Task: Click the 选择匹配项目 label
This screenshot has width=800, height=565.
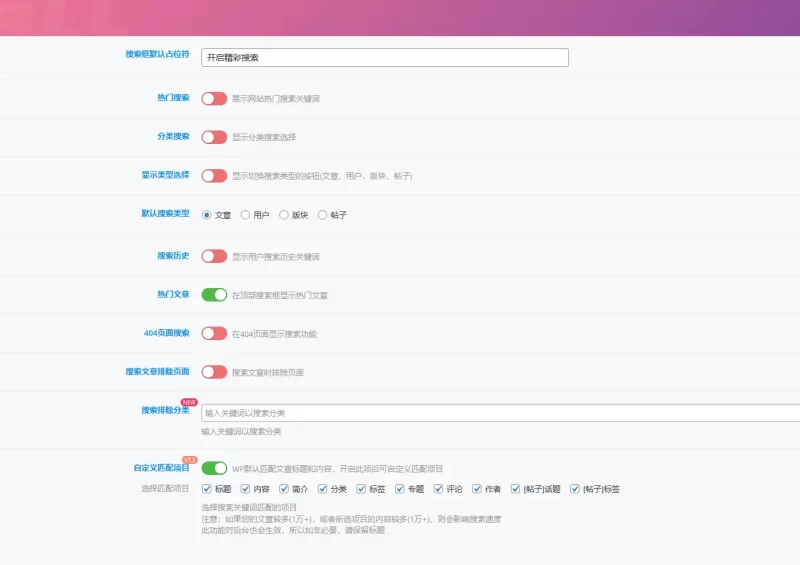Action: pos(165,488)
